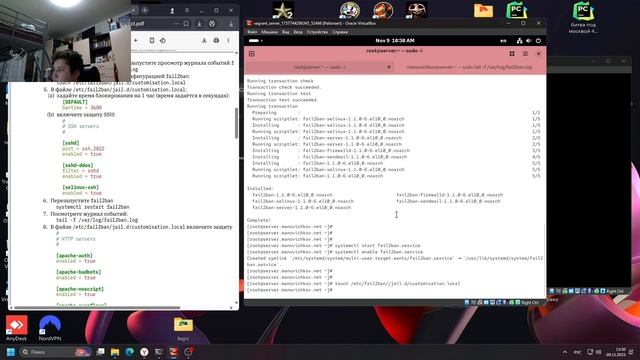
Task: Switch to first terminal tab 'sudo -i'
Action: click(x=319, y=67)
